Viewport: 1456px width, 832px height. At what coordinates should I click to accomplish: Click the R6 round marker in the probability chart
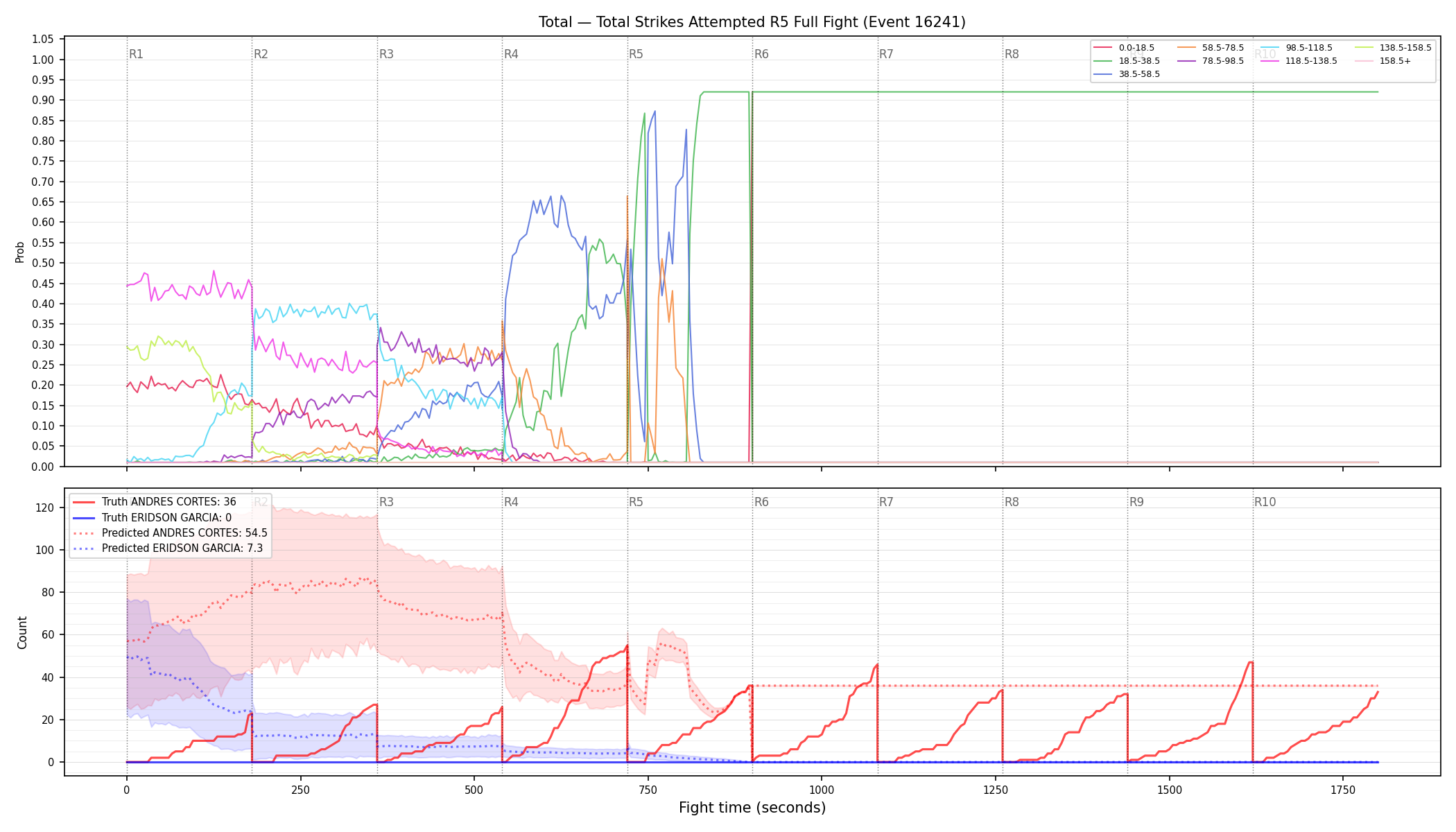[761, 54]
